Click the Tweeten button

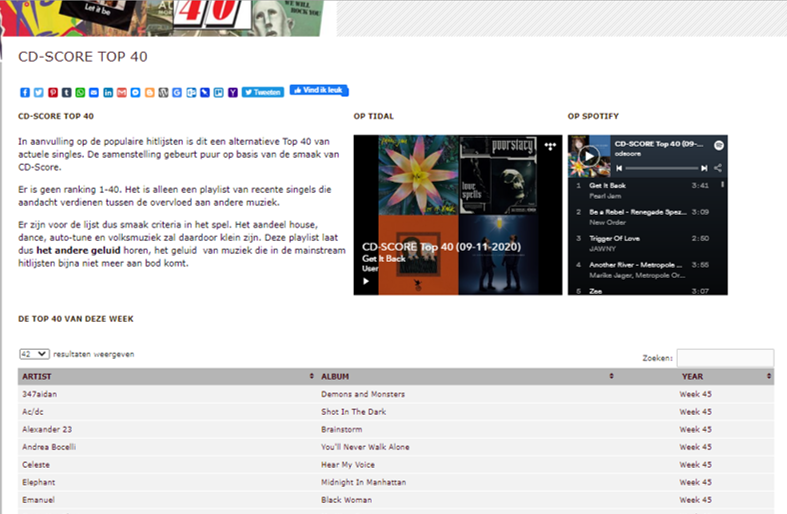pos(263,92)
